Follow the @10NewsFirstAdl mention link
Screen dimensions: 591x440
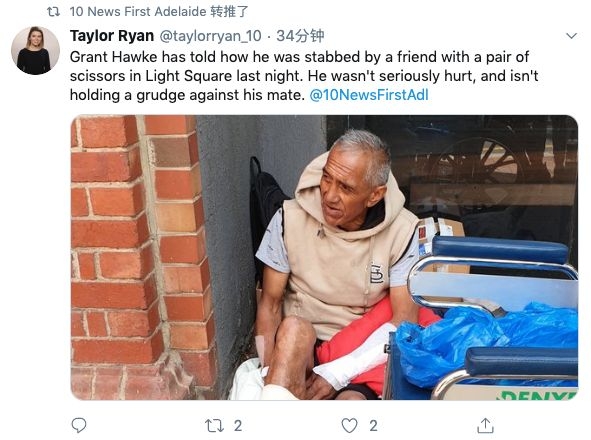click(x=369, y=95)
